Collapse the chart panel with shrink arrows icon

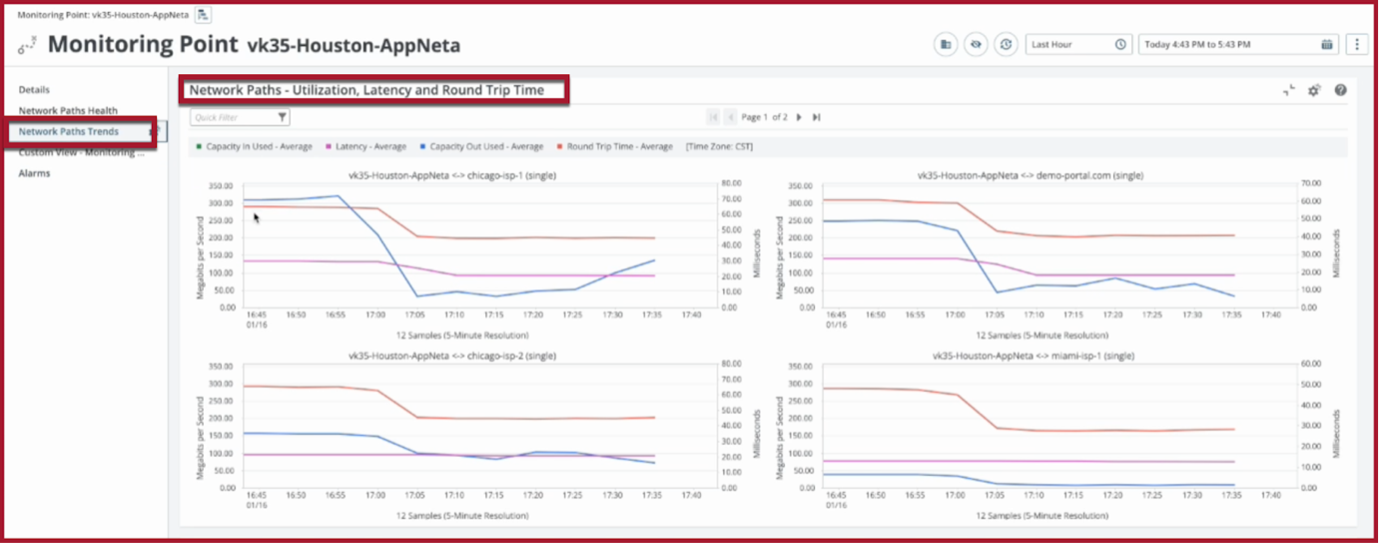coord(1289,90)
